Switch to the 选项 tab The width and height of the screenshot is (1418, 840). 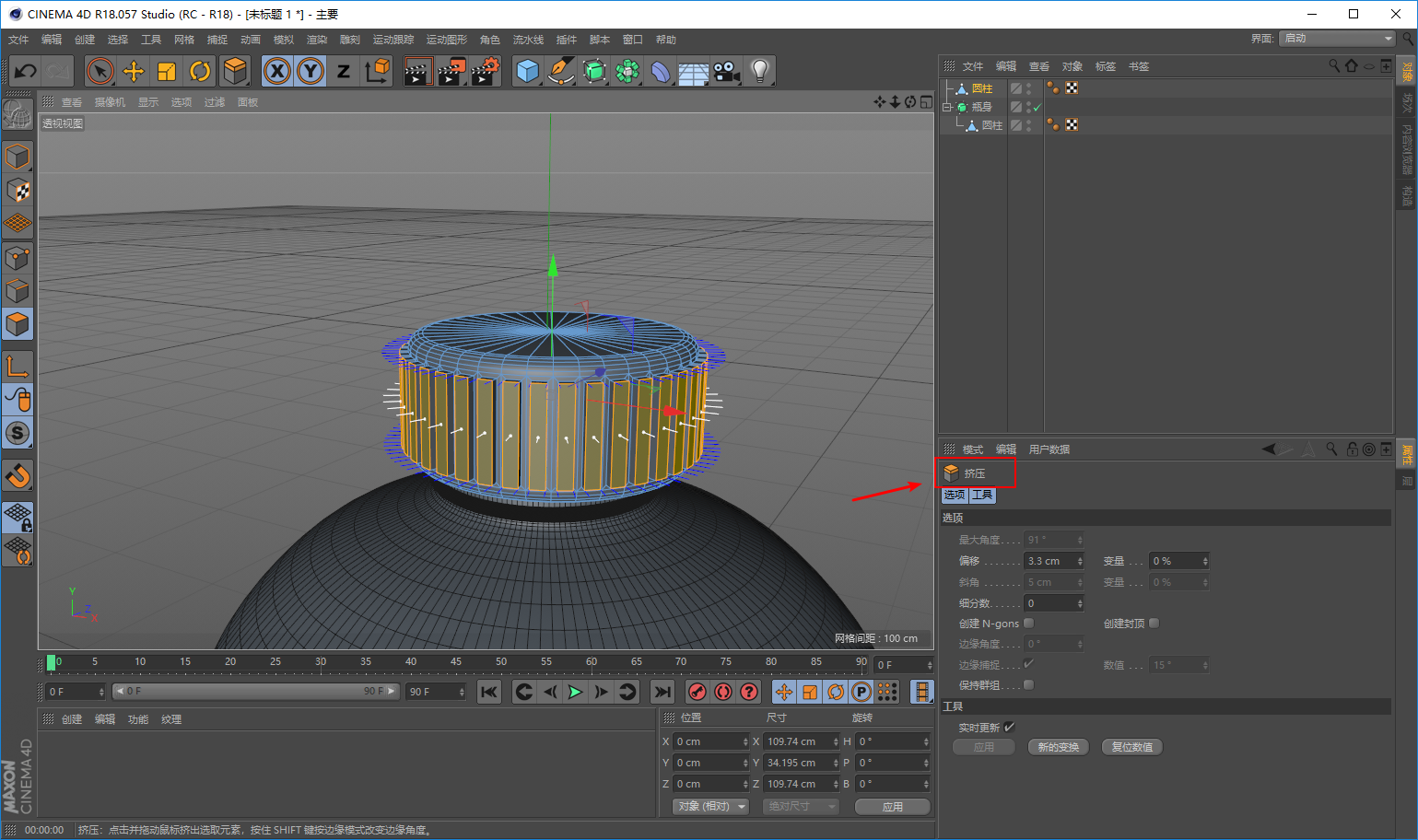coord(955,495)
